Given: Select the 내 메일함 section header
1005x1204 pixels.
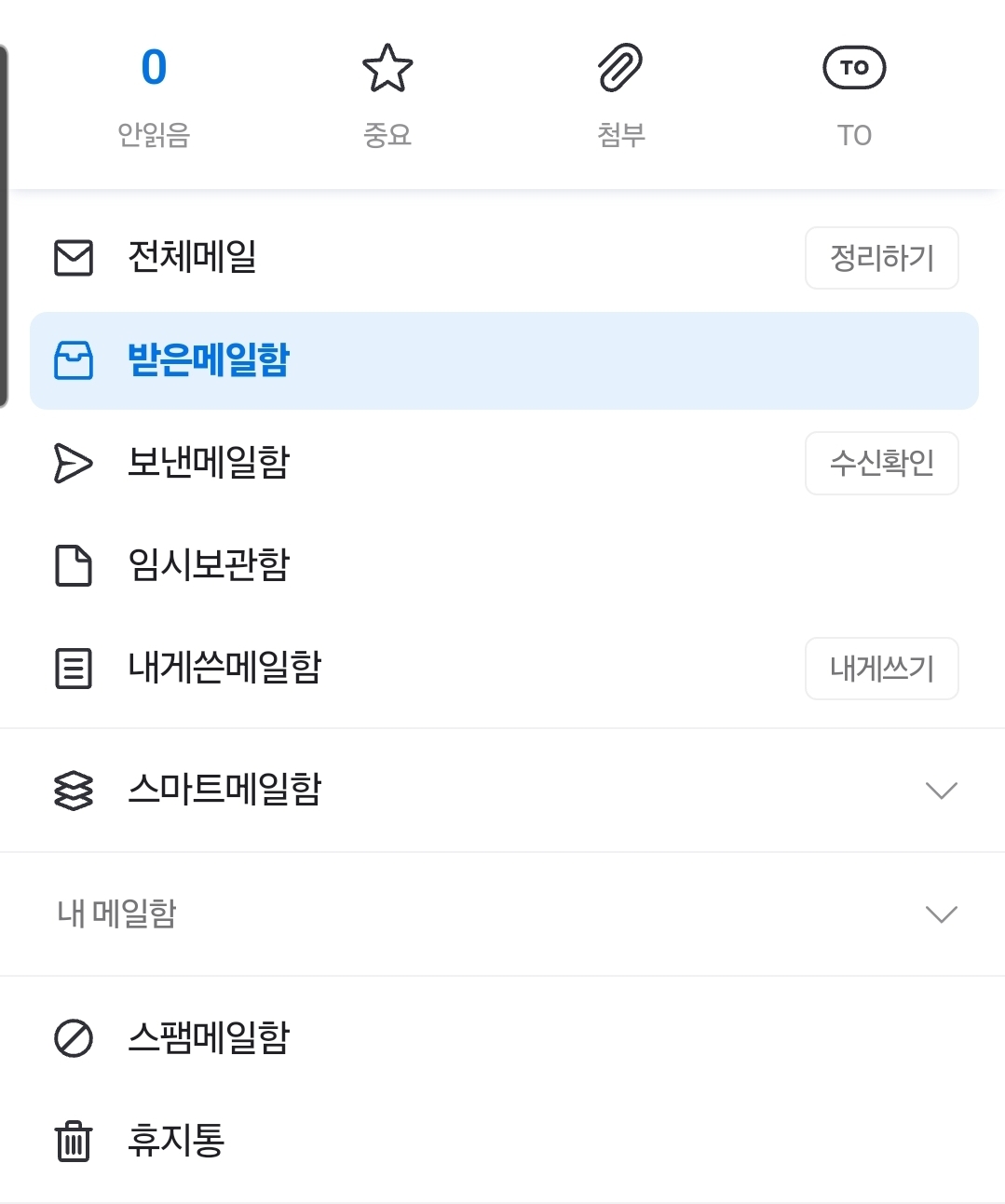Looking at the screenshot, I should [x=117, y=913].
